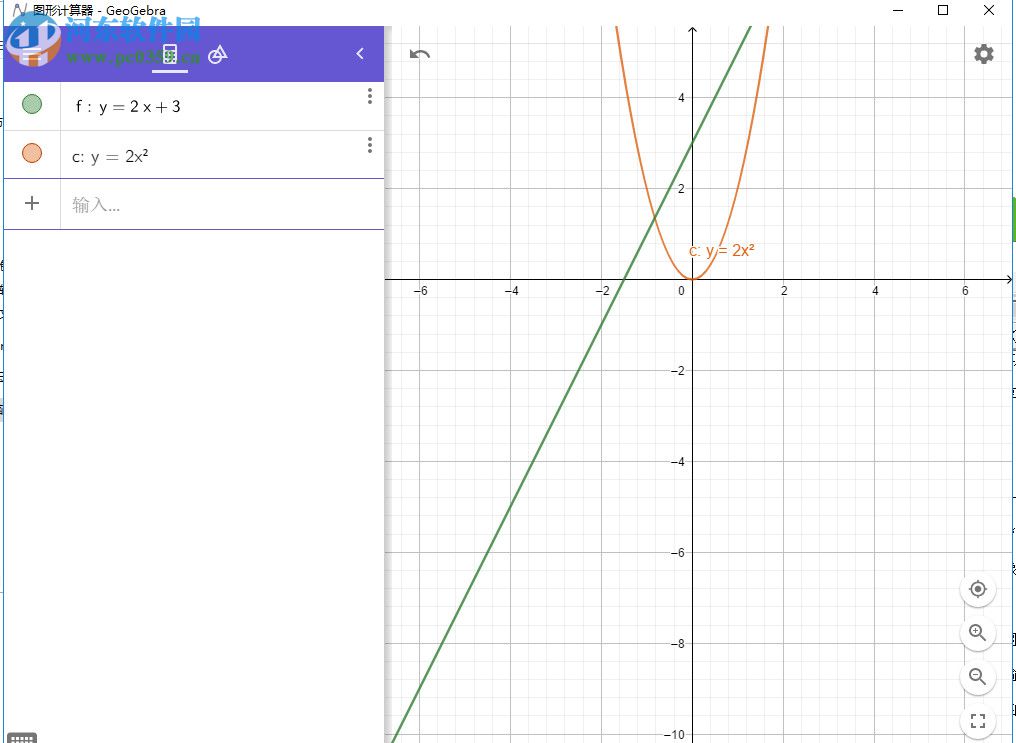The image size is (1016, 743).
Task: Open more options for c: y = 2x²
Action: point(370,145)
